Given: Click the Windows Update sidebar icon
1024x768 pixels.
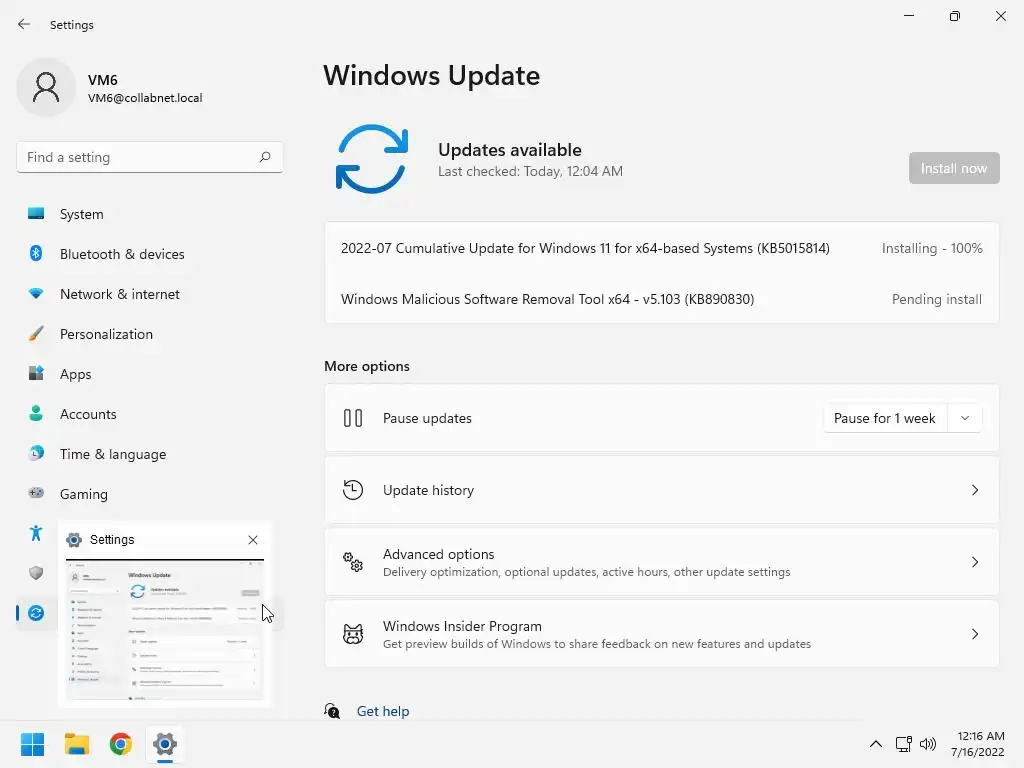Looking at the screenshot, I should click(36, 613).
